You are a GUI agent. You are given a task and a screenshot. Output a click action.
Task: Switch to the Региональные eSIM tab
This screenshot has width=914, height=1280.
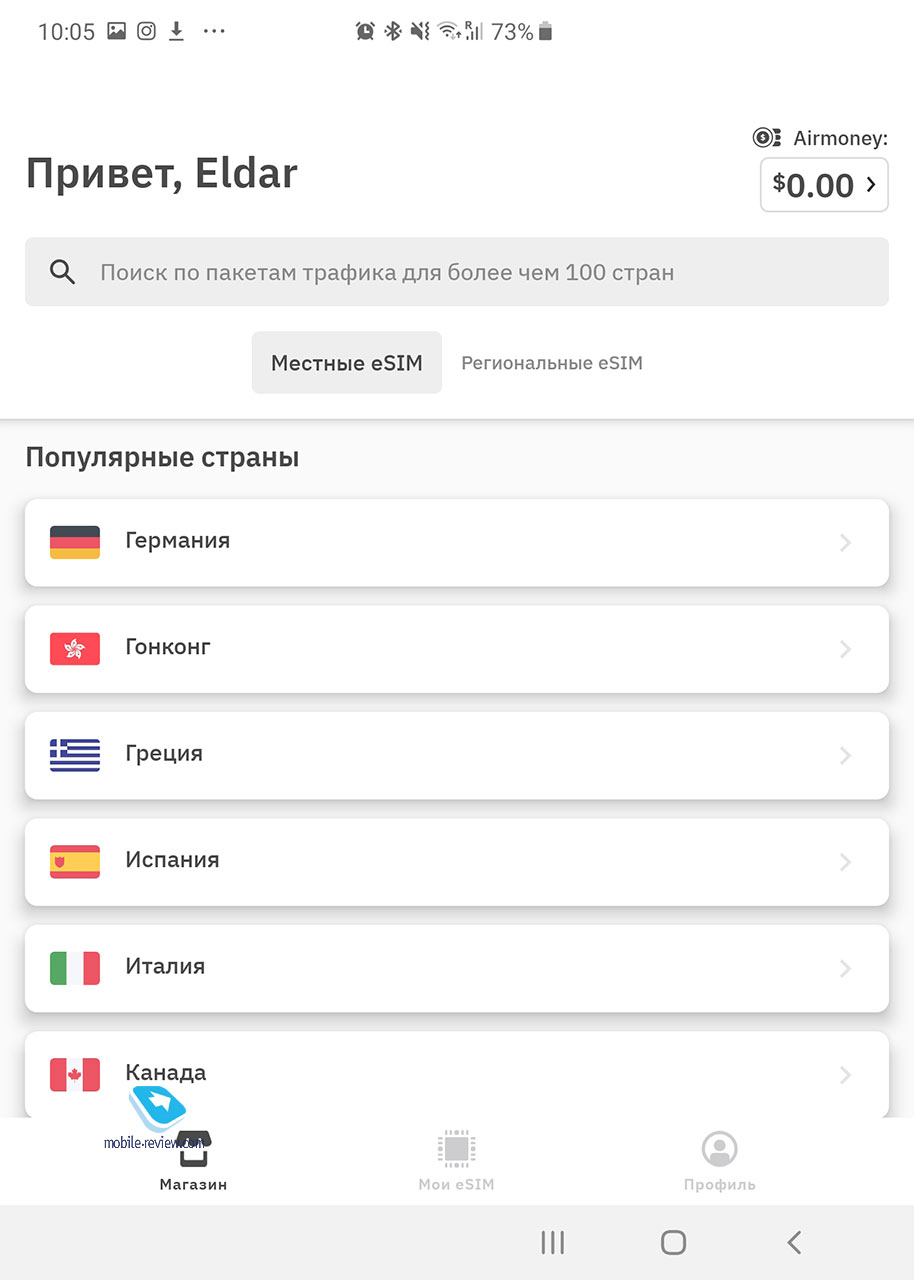click(x=552, y=363)
